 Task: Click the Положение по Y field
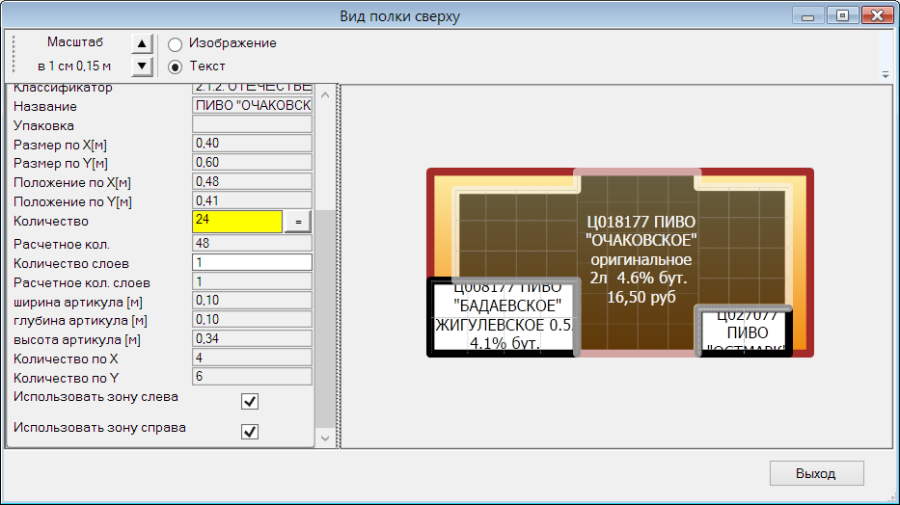[x=252, y=200]
